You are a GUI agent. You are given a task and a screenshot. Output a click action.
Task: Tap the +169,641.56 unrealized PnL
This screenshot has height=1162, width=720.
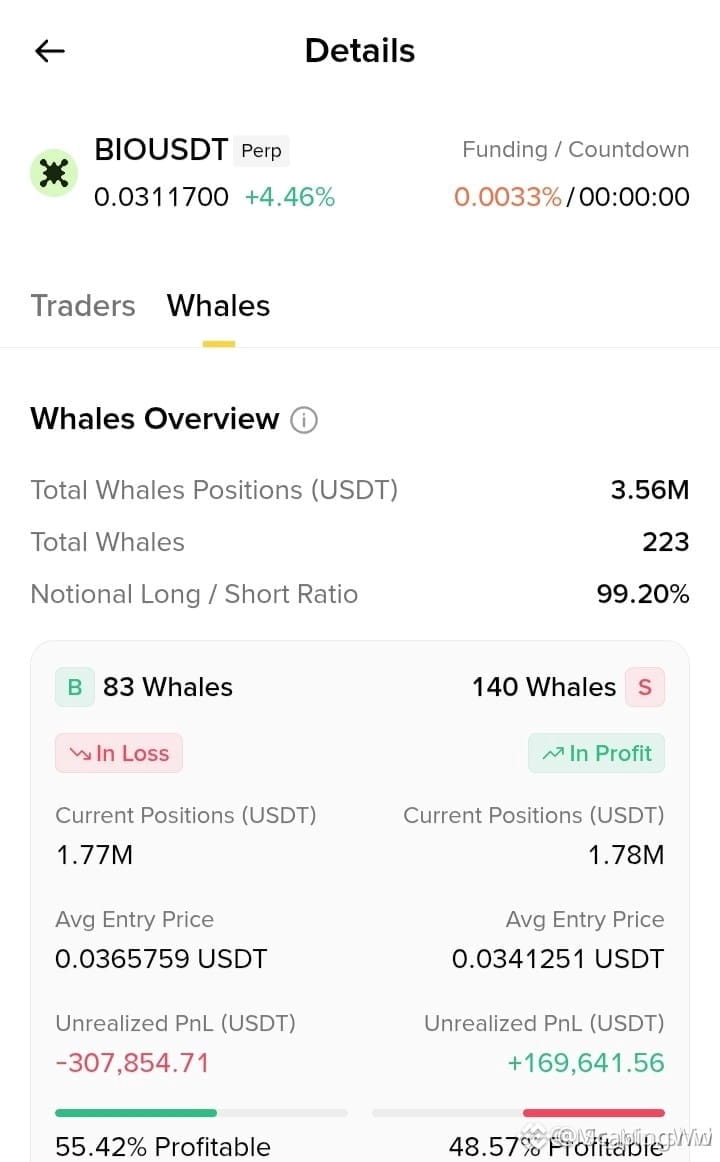click(x=586, y=1063)
